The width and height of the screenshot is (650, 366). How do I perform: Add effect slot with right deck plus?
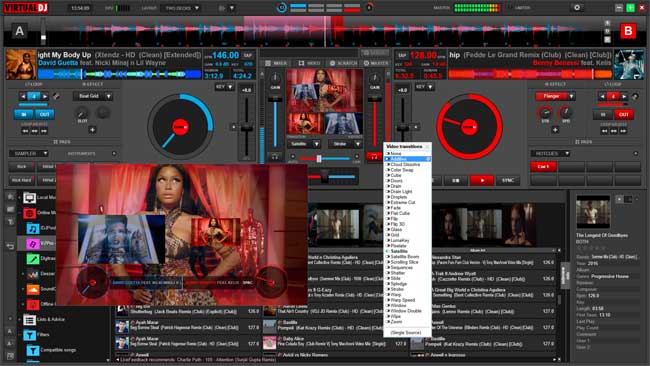(x=555, y=130)
